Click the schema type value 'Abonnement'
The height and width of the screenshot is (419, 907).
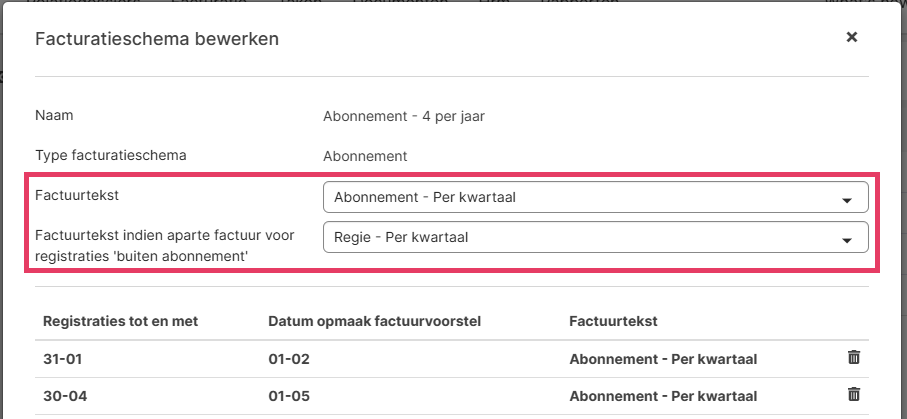click(365, 156)
